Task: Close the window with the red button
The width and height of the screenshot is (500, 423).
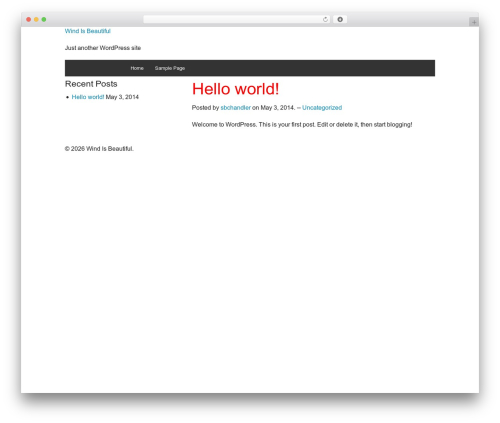Action: [29, 20]
